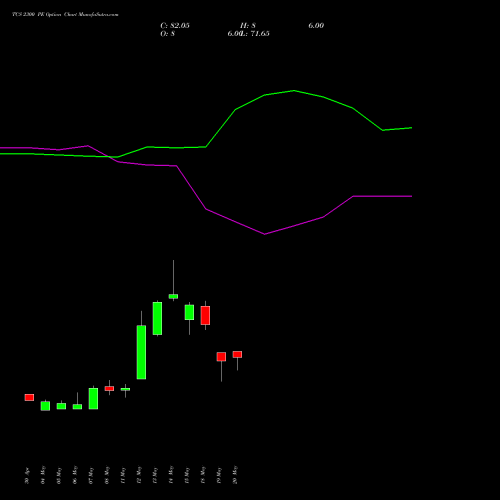Click the close value 'C: 82.05'
Viewport: 500px width, 500px height.
pos(175,26)
